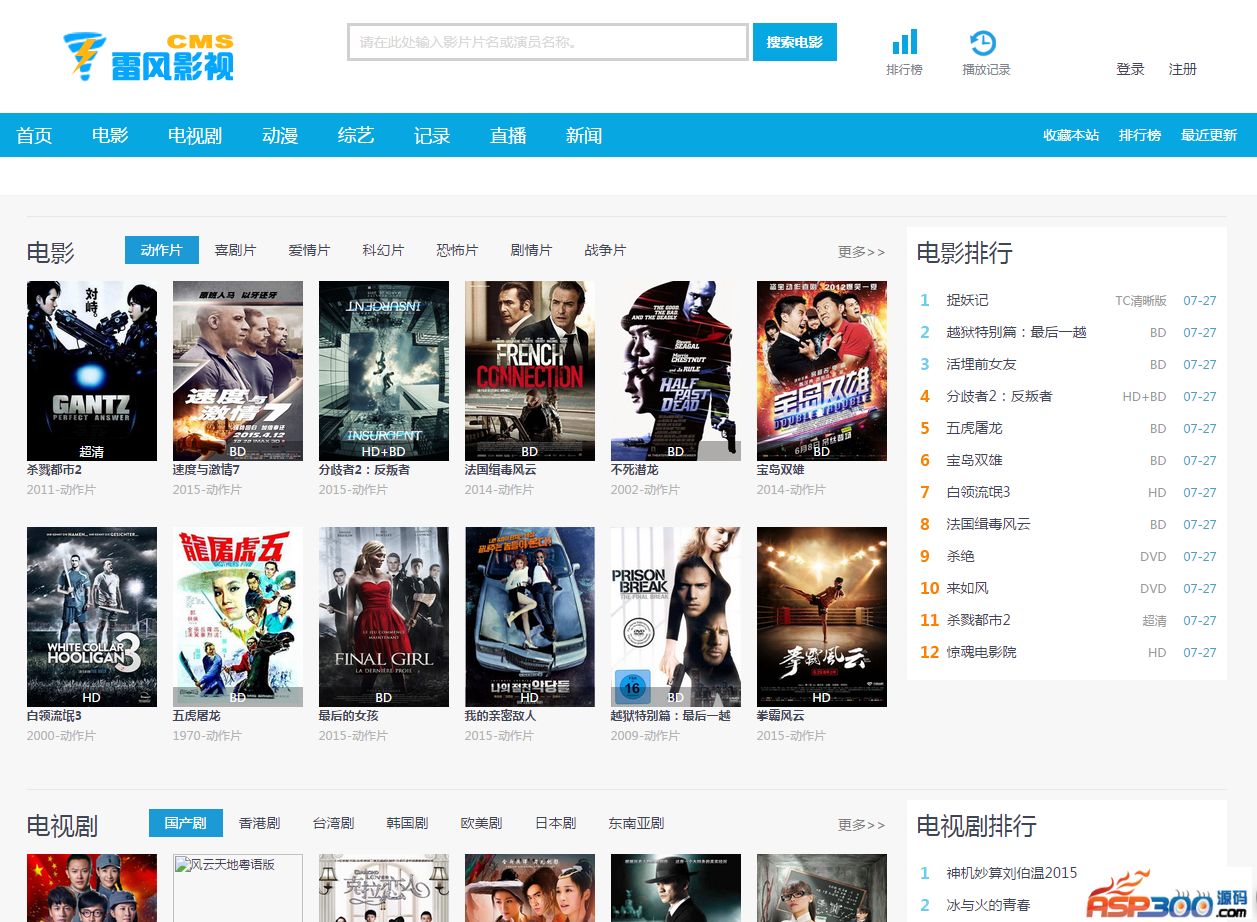The image size is (1257, 922).
Task: Open the 我的亲密敌人 poster
Action: (530, 617)
